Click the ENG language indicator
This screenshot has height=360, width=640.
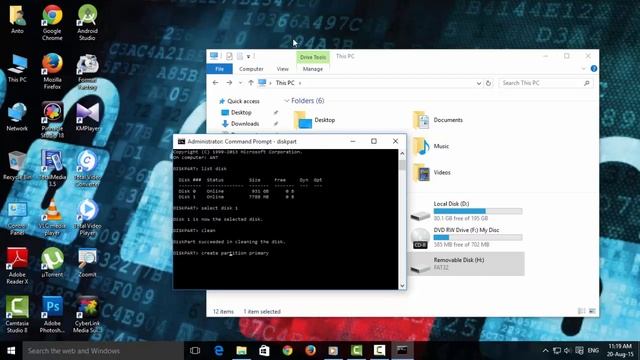click(593, 351)
